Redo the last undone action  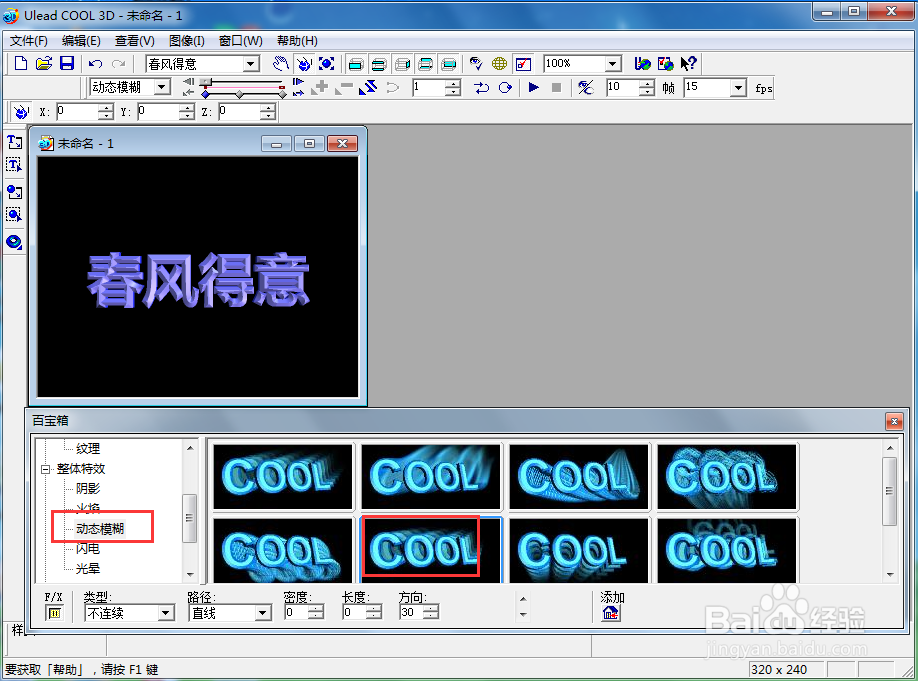click(x=119, y=63)
